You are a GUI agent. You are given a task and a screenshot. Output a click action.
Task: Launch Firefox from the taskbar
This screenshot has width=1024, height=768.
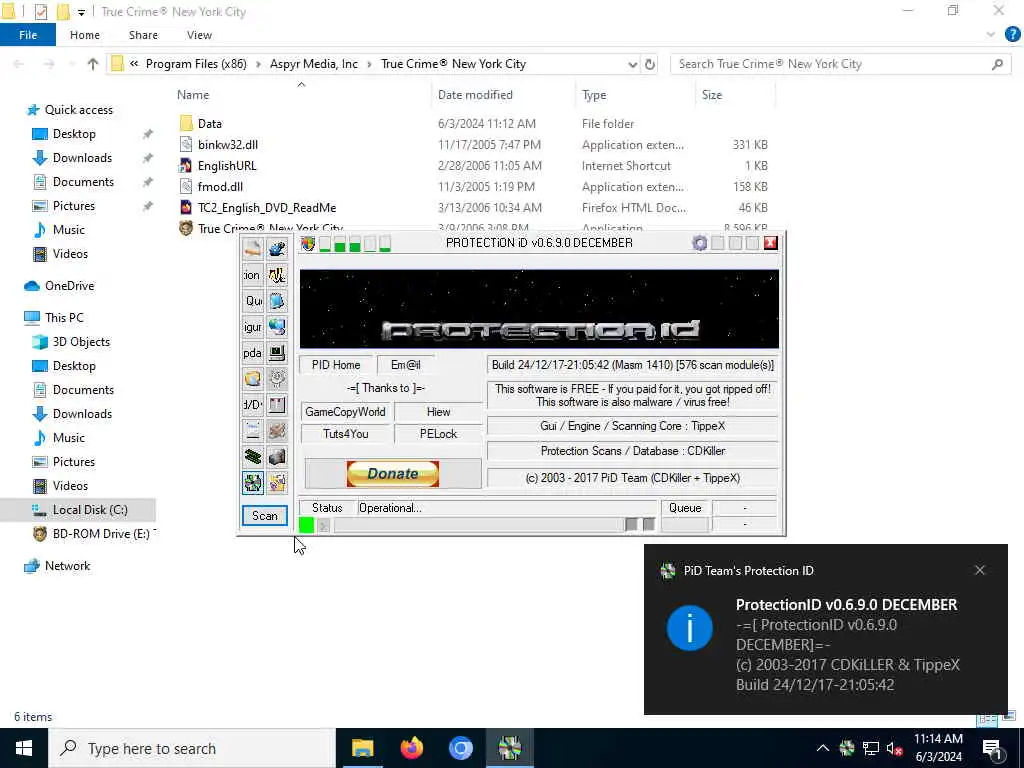(x=411, y=748)
